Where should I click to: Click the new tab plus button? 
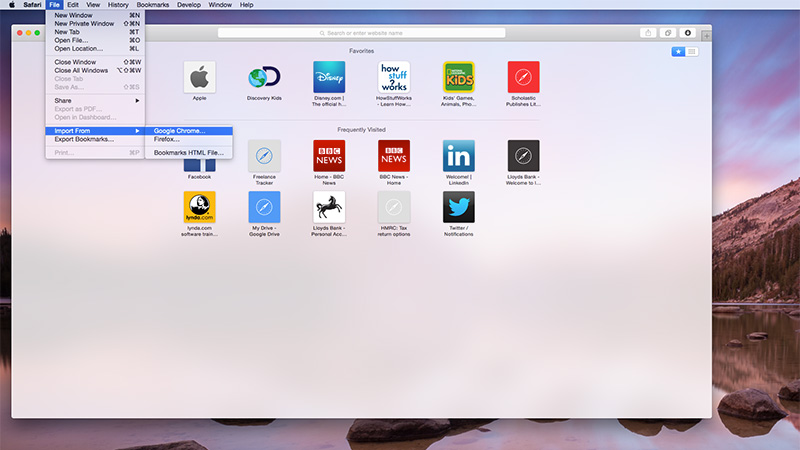[706, 36]
